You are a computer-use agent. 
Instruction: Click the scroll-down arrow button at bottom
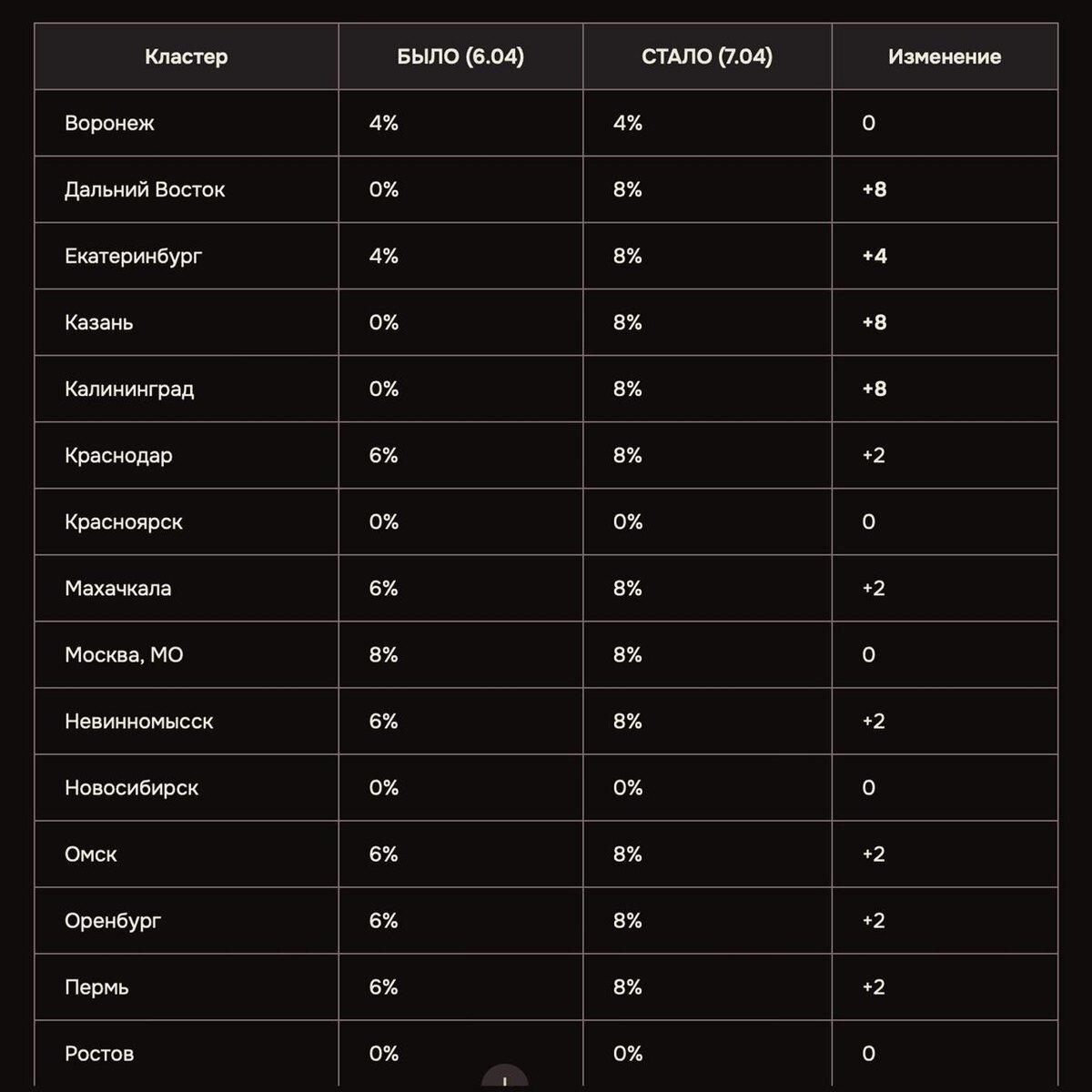[x=504, y=1079]
